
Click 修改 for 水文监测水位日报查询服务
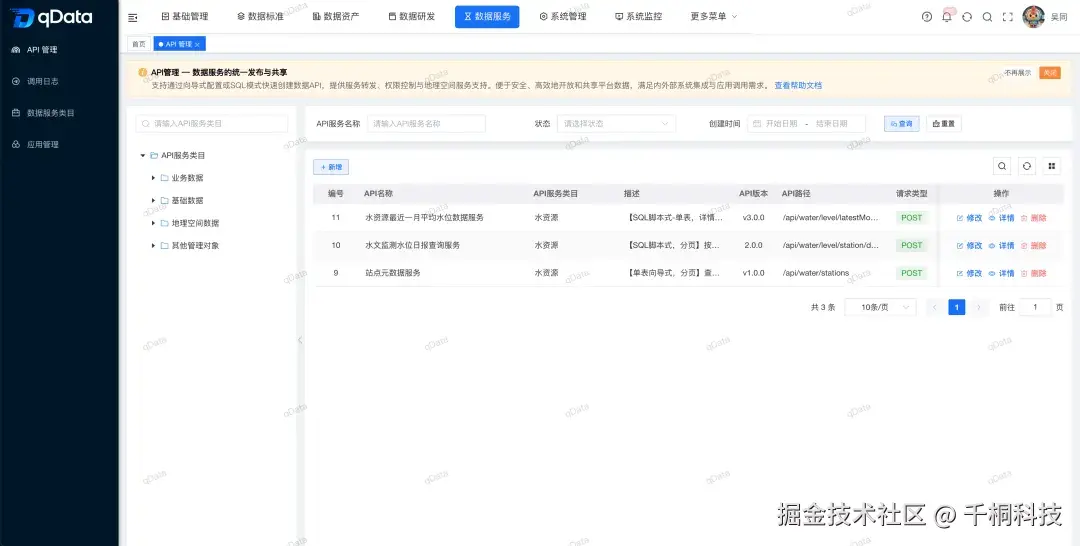(969, 245)
